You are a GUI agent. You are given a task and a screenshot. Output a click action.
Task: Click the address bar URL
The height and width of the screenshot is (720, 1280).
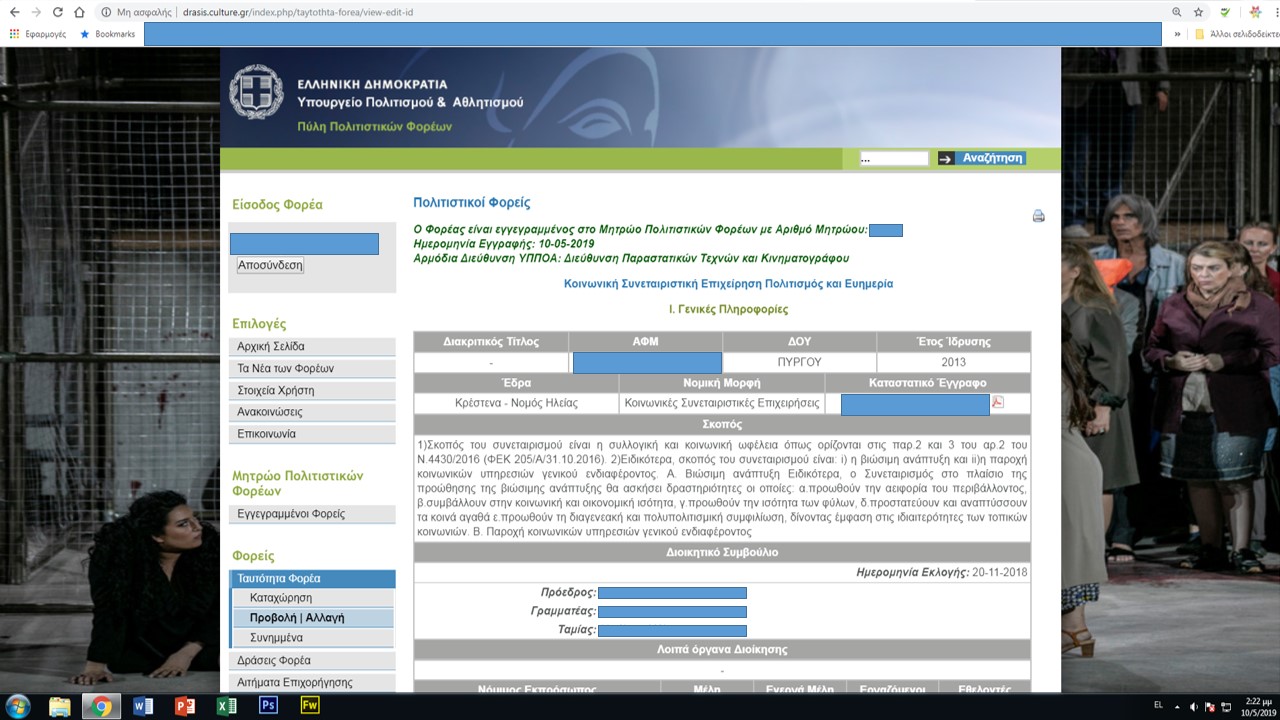point(298,12)
